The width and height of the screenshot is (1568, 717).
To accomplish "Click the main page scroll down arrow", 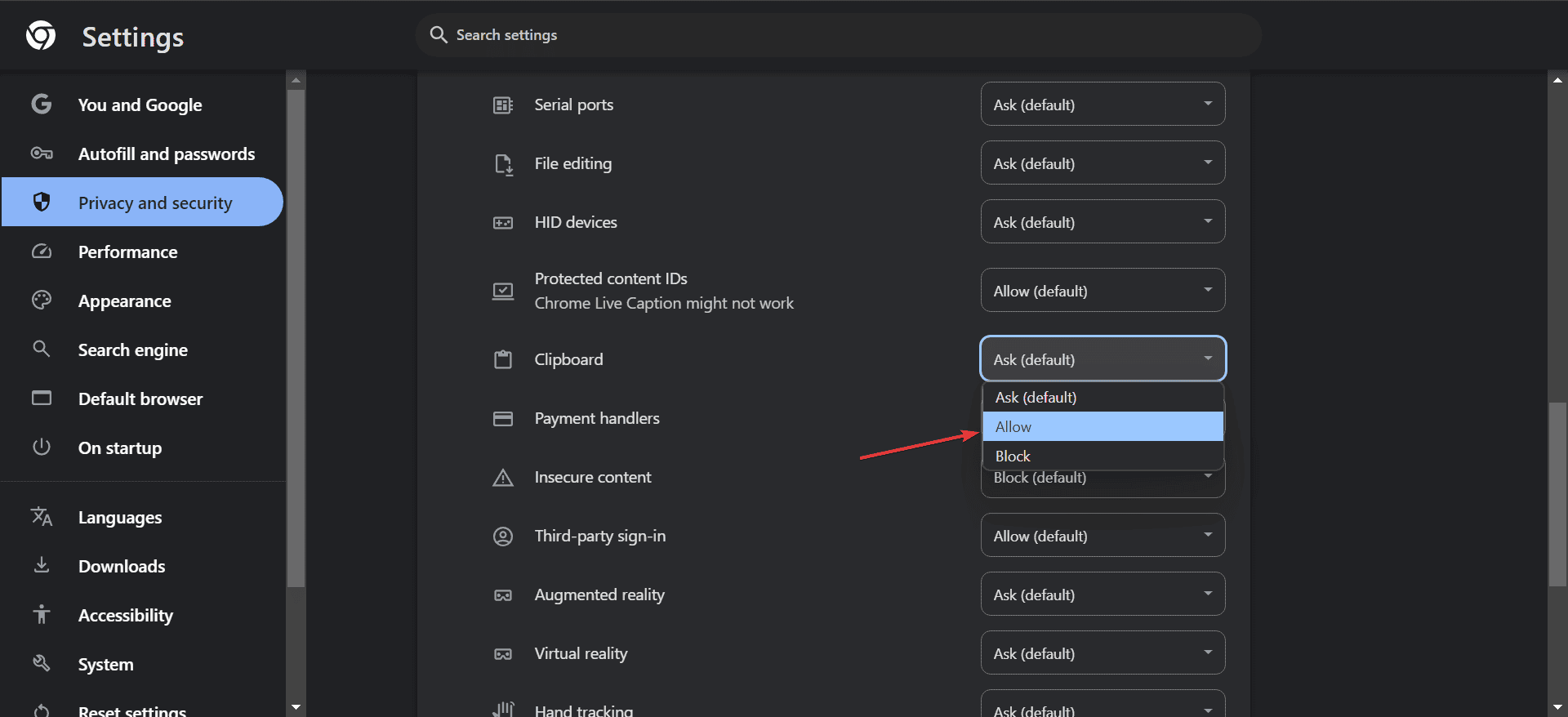I will click(1557, 706).
